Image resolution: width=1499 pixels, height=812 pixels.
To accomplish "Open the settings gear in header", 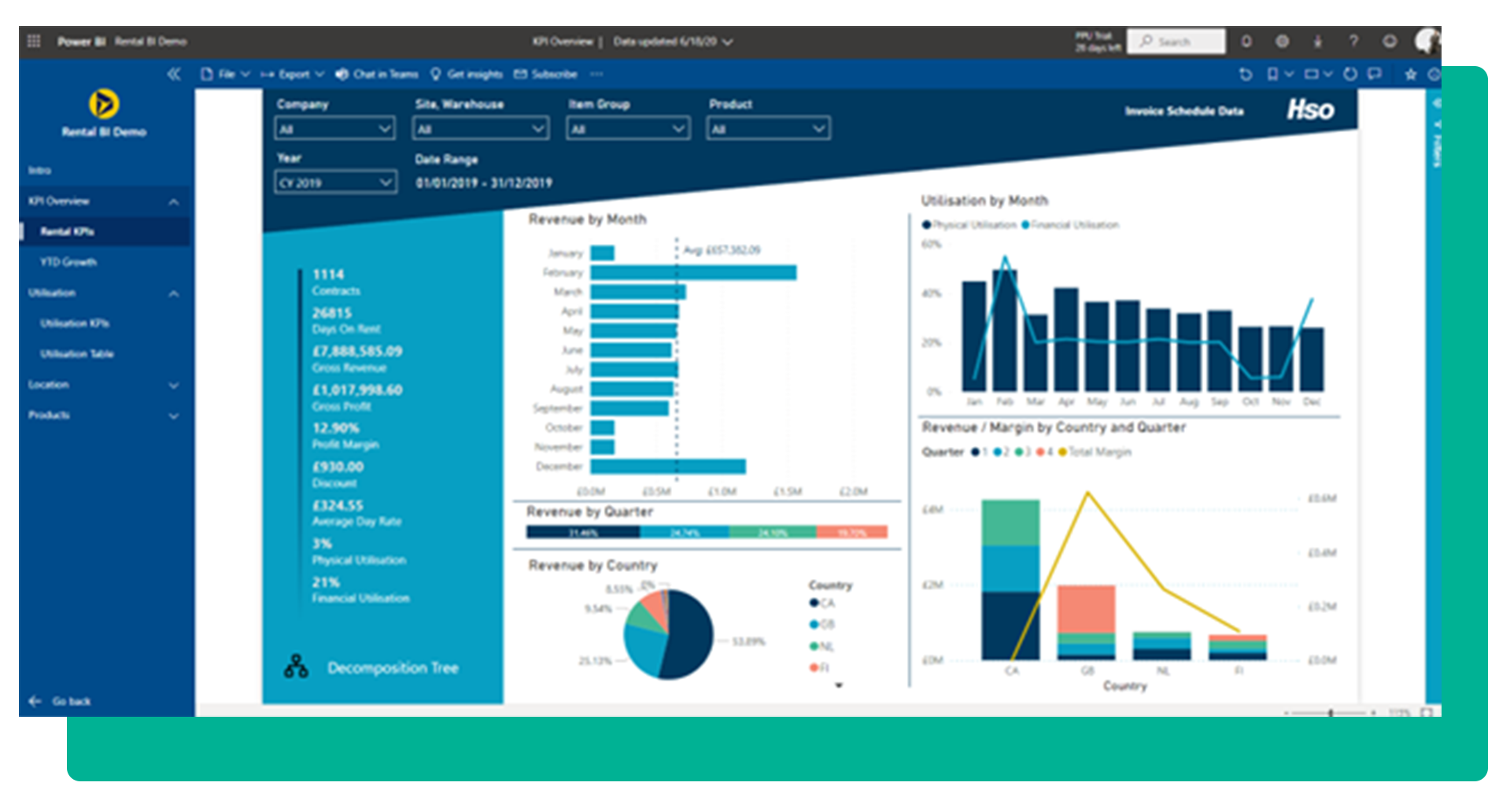I will click(1282, 41).
